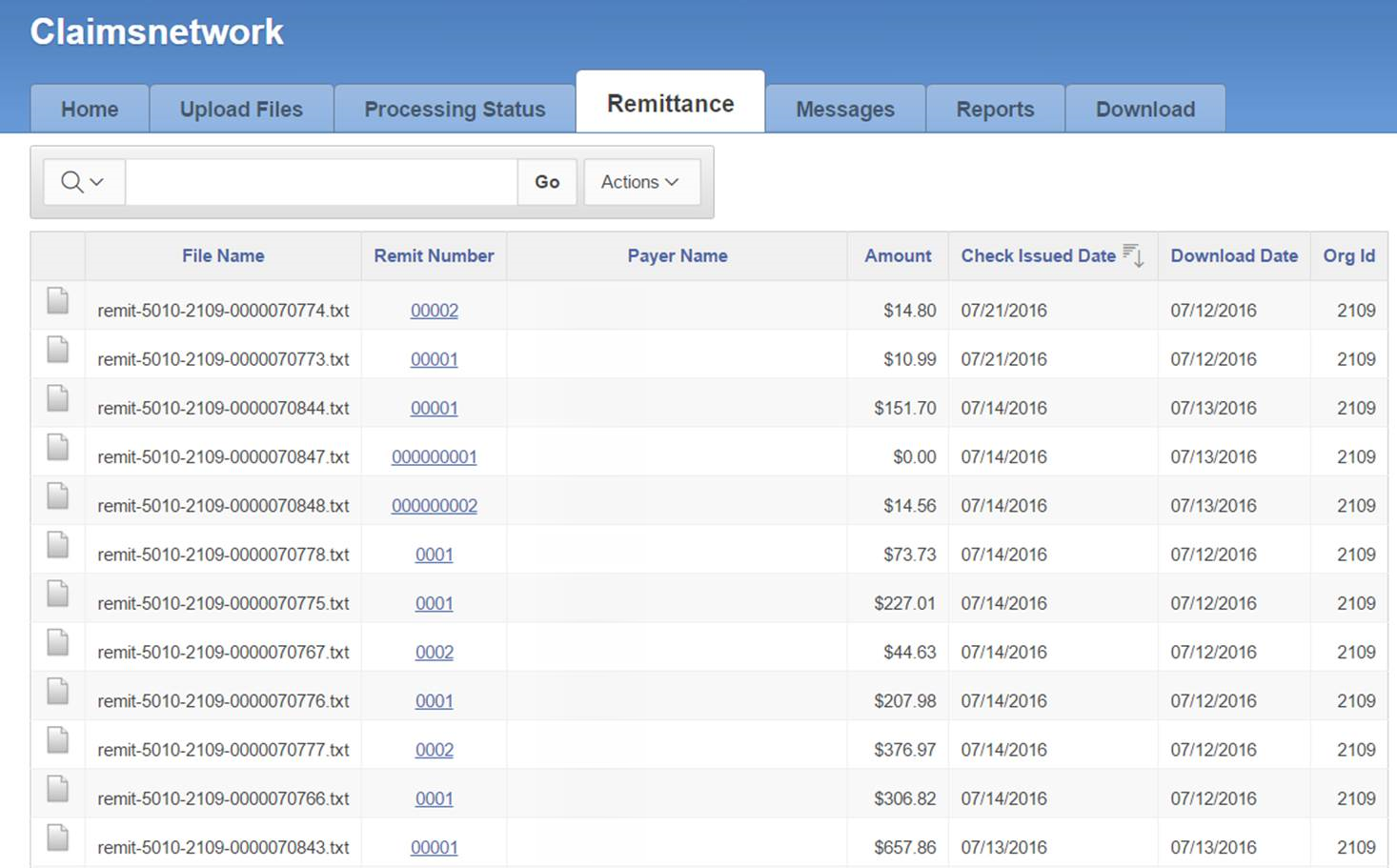Open the search column selector dropdown
This screenshot has height=868, width=1397.
click(83, 181)
